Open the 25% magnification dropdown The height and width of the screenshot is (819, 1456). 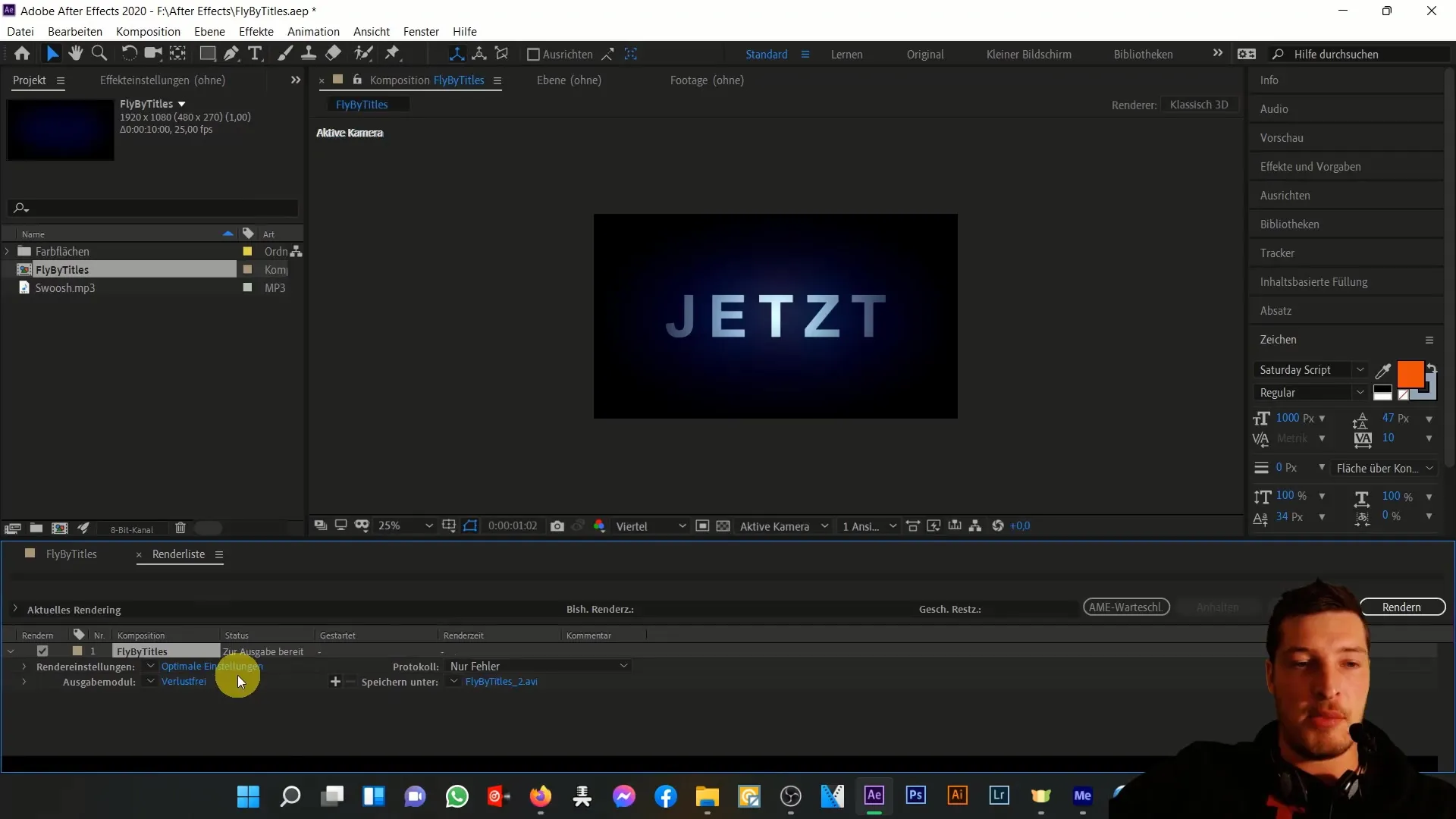coord(406,526)
